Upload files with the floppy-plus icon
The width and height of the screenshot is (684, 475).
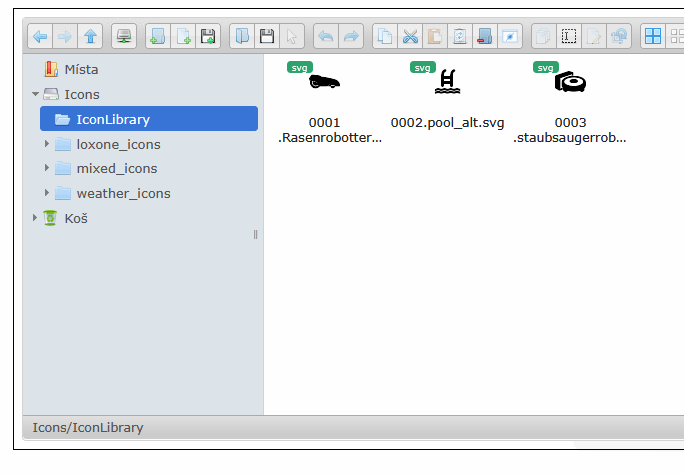(x=208, y=36)
